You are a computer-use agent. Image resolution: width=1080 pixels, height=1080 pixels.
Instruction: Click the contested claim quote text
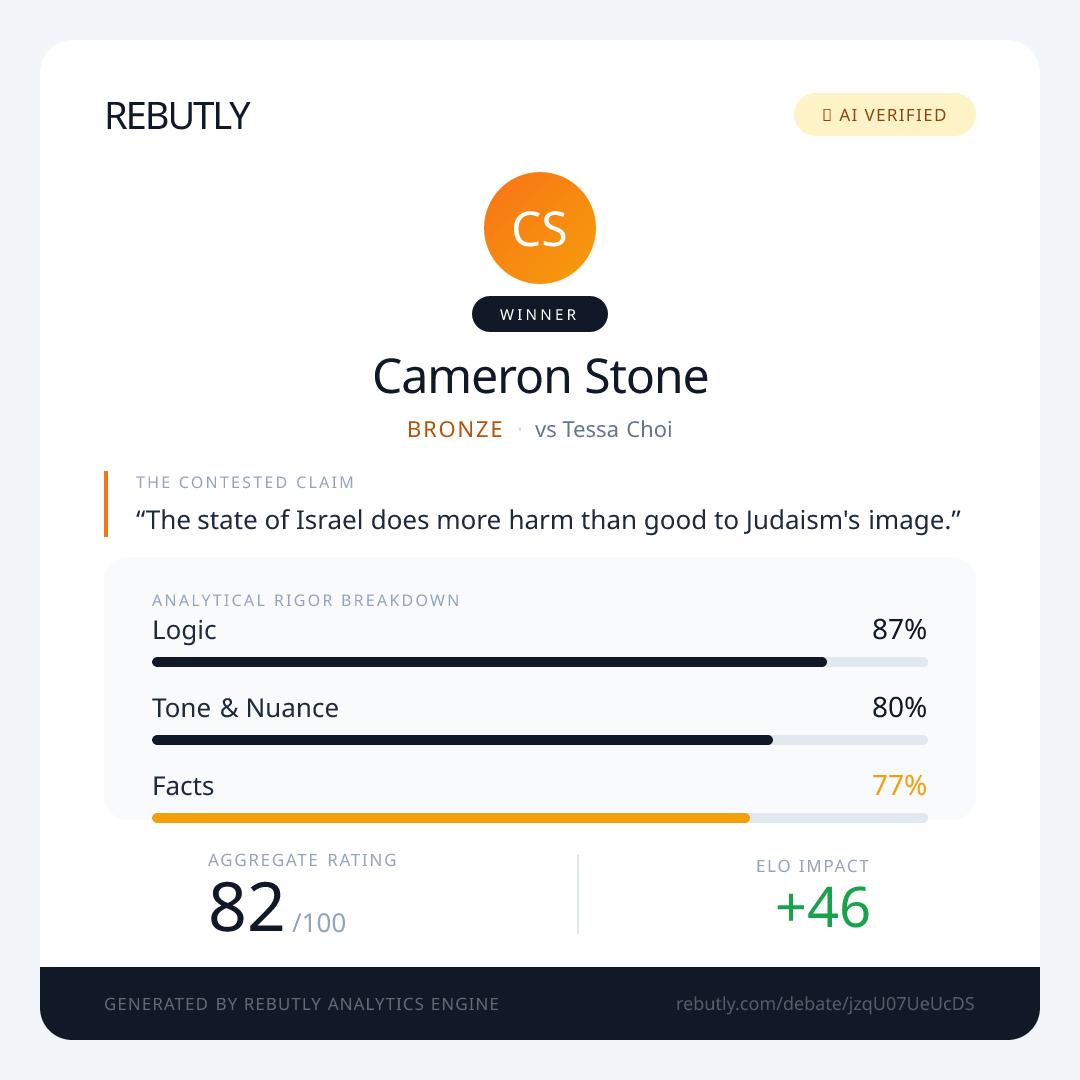(x=548, y=520)
